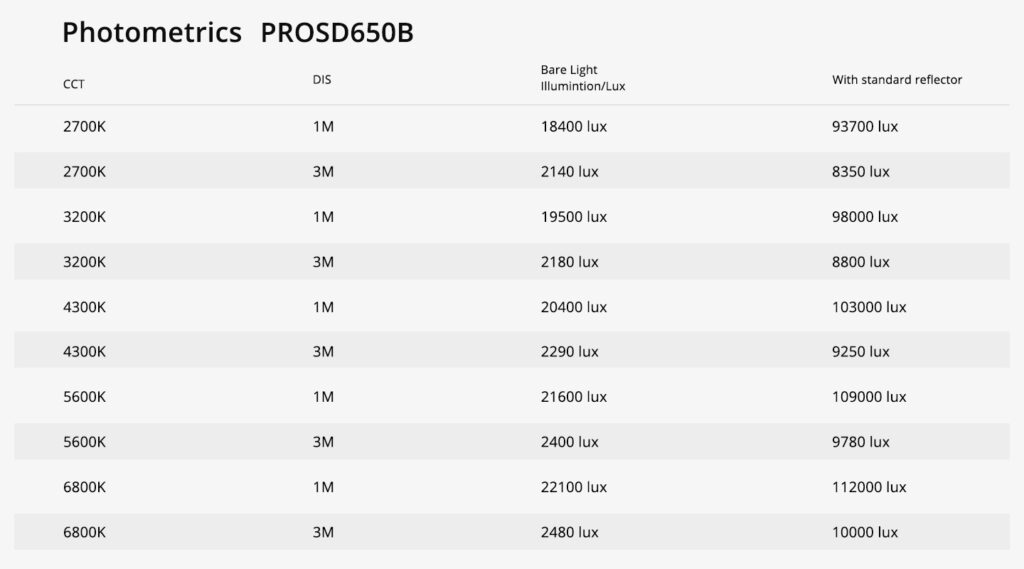The height and width of the screenshot is (569, 1024).
Task: Click the Photometrics PROSD650B heading
Action: 238,33
